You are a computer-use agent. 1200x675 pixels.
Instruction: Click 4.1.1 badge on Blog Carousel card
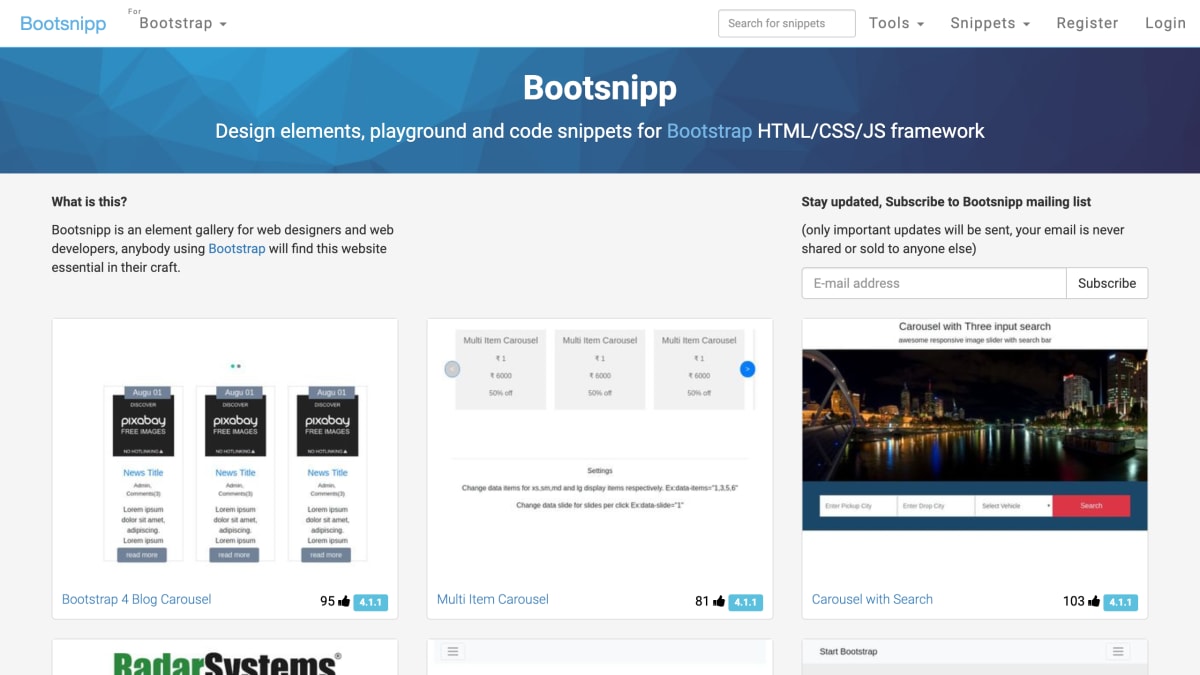coord(370,602)
